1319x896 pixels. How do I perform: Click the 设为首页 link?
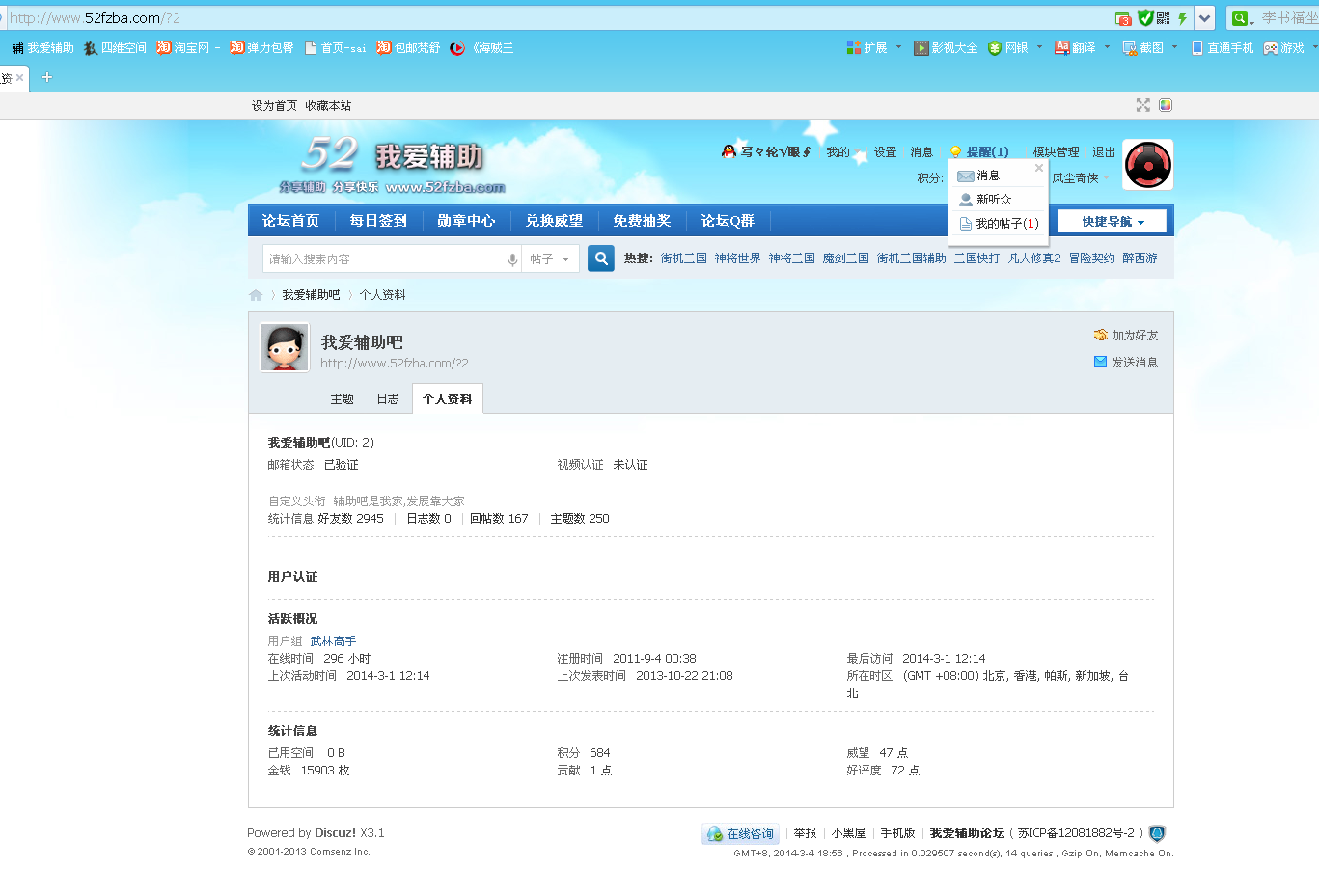(274, 106)
